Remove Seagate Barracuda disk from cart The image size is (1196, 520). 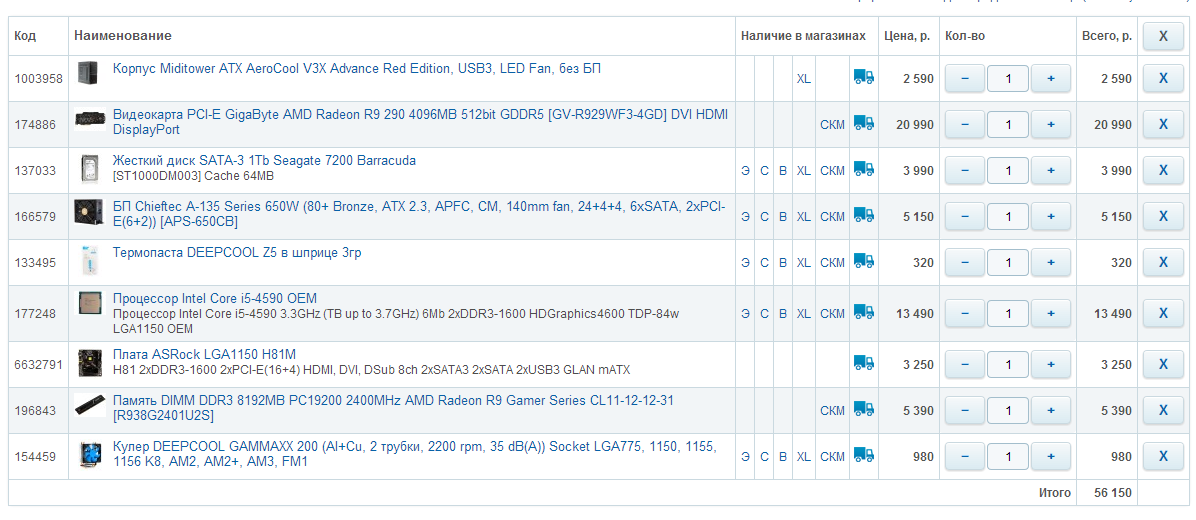1163,170
